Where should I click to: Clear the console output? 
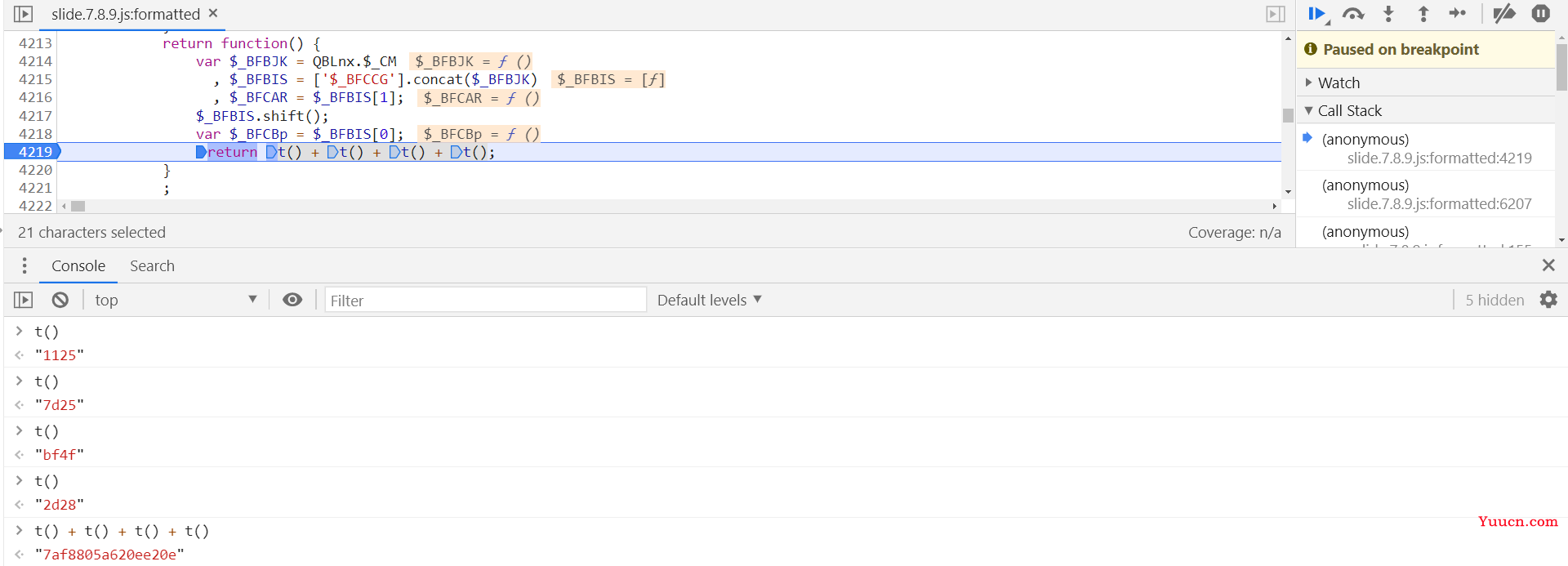click(x=60, y=300)
